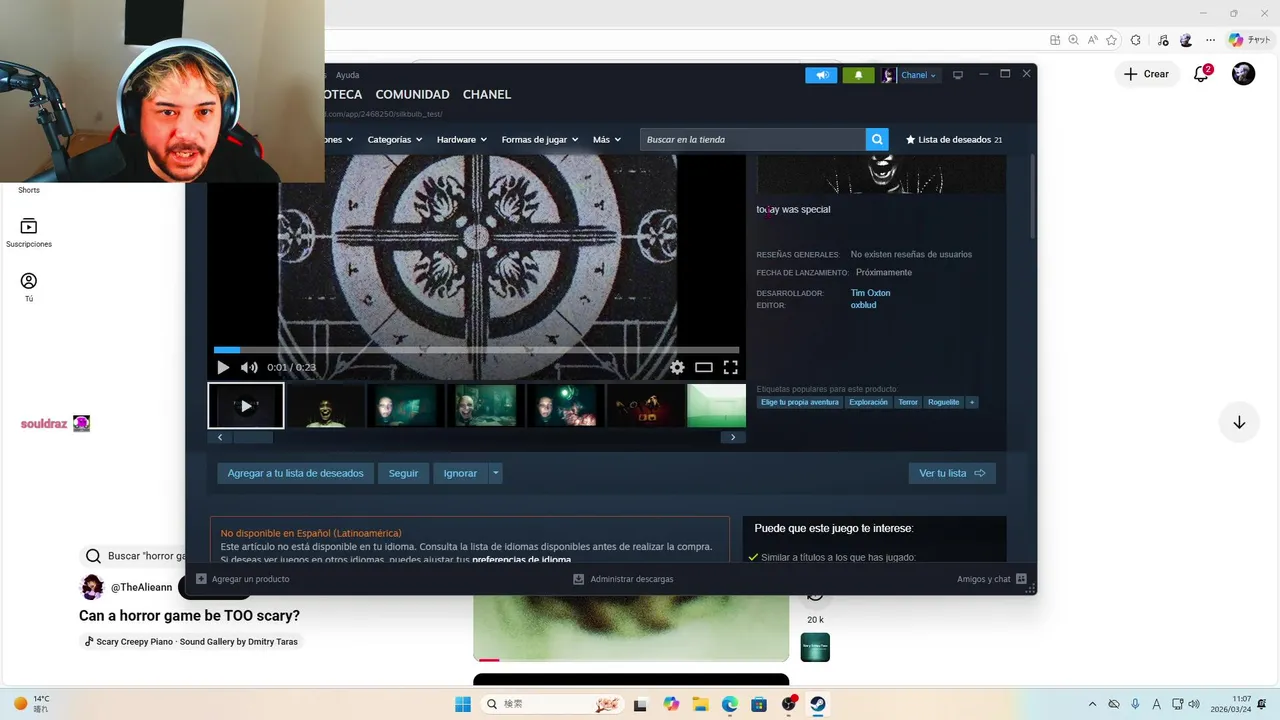
Task: Click the YouTube Crear button
Action: (x=1146, y=74)
